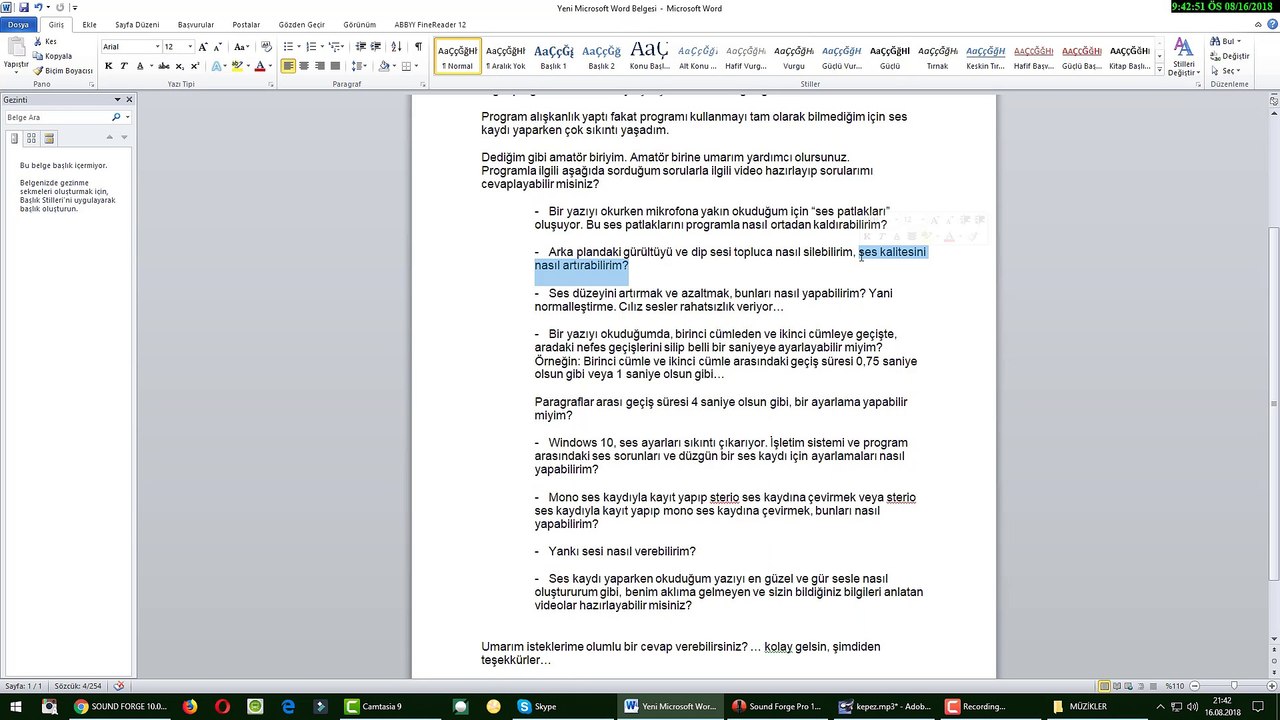Click the Kes (cut) scissors icon
This screenshot has width=1280, height=720.
pos(38,42)
